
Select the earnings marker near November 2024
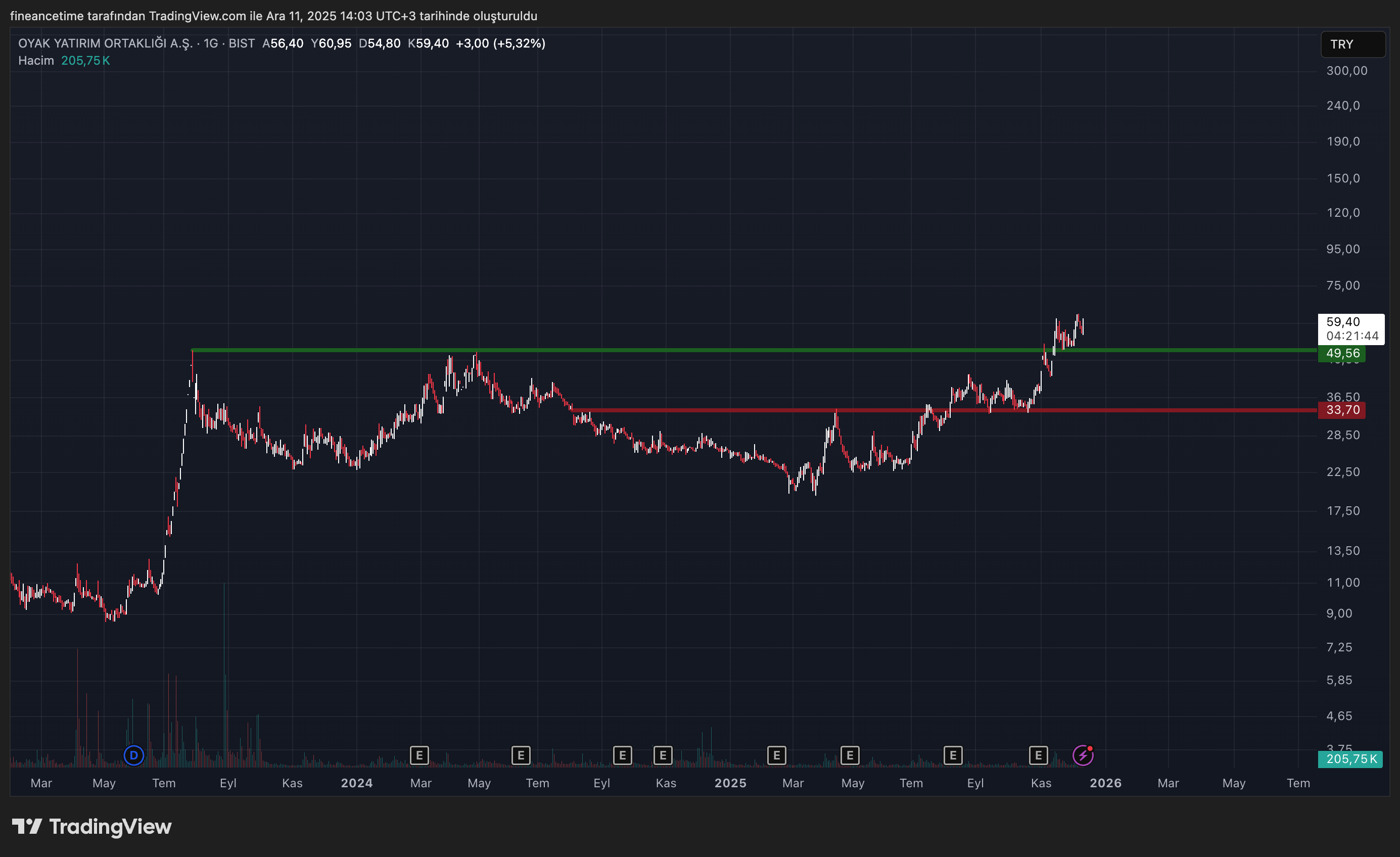click(x=663, y=755)
